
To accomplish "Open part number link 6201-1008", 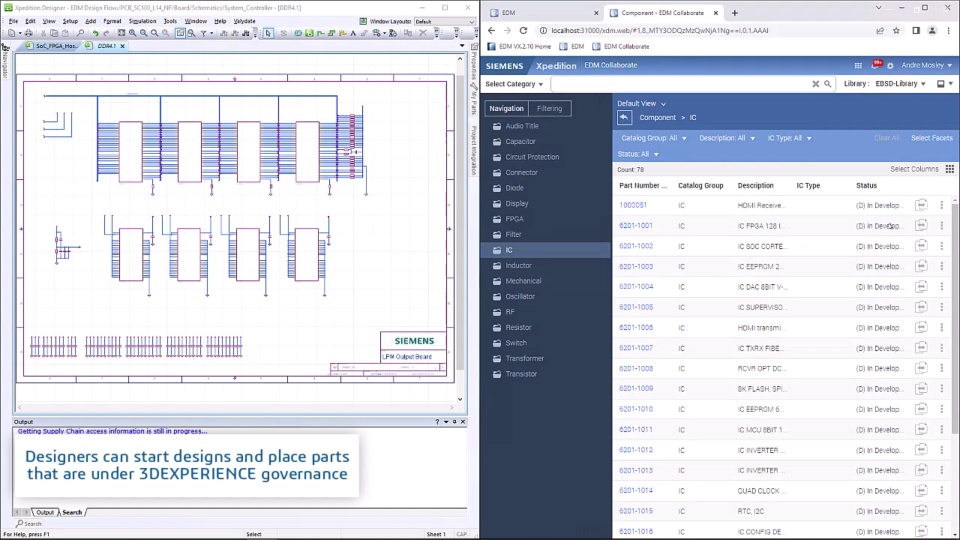I will pyautogui.click(x=636, y=369).
